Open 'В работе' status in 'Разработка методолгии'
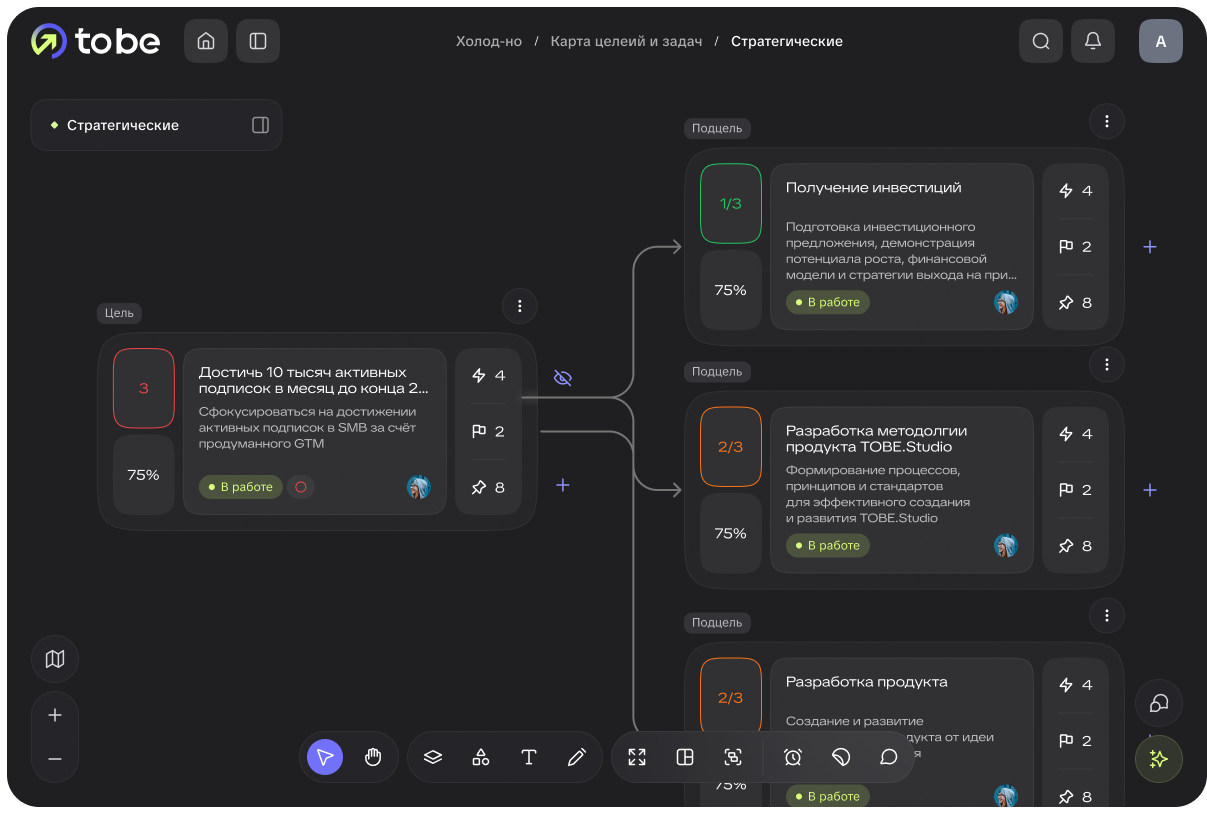Screen dimensions: 1207x814 (827, 545)
